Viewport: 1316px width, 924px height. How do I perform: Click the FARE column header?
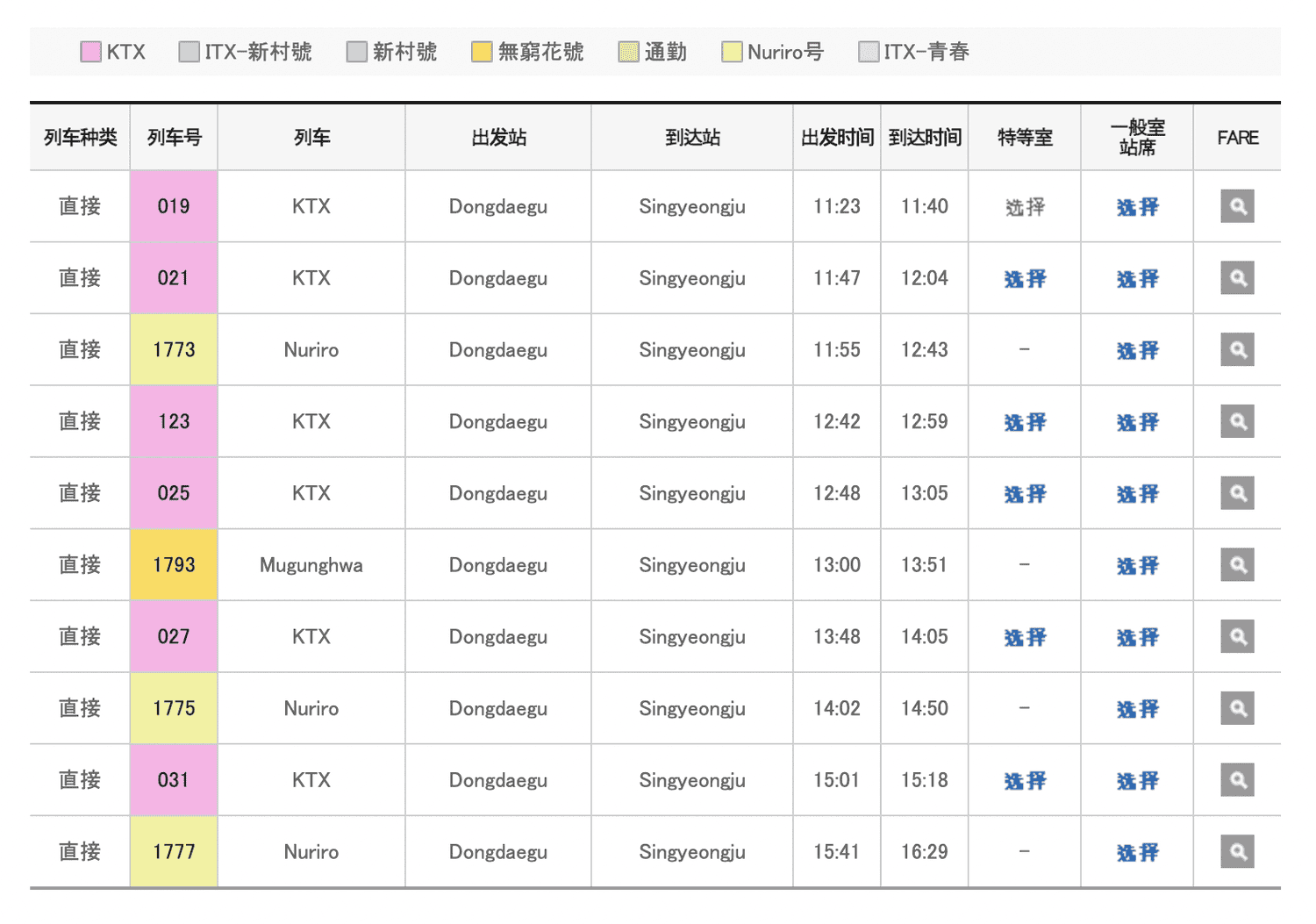[x=1237, y=138]
